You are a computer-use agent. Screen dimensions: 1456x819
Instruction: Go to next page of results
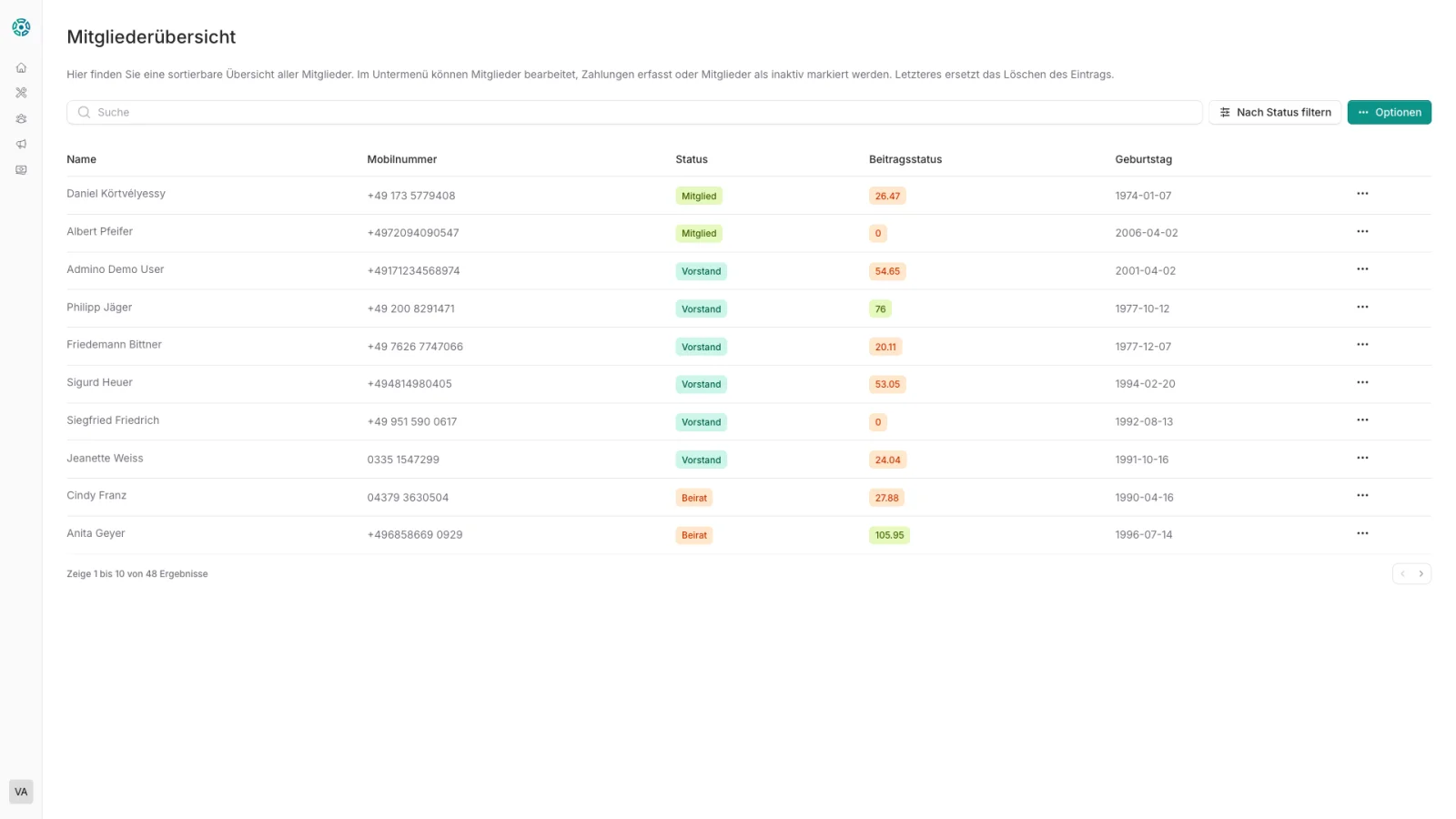click(x=1421, y=573)
